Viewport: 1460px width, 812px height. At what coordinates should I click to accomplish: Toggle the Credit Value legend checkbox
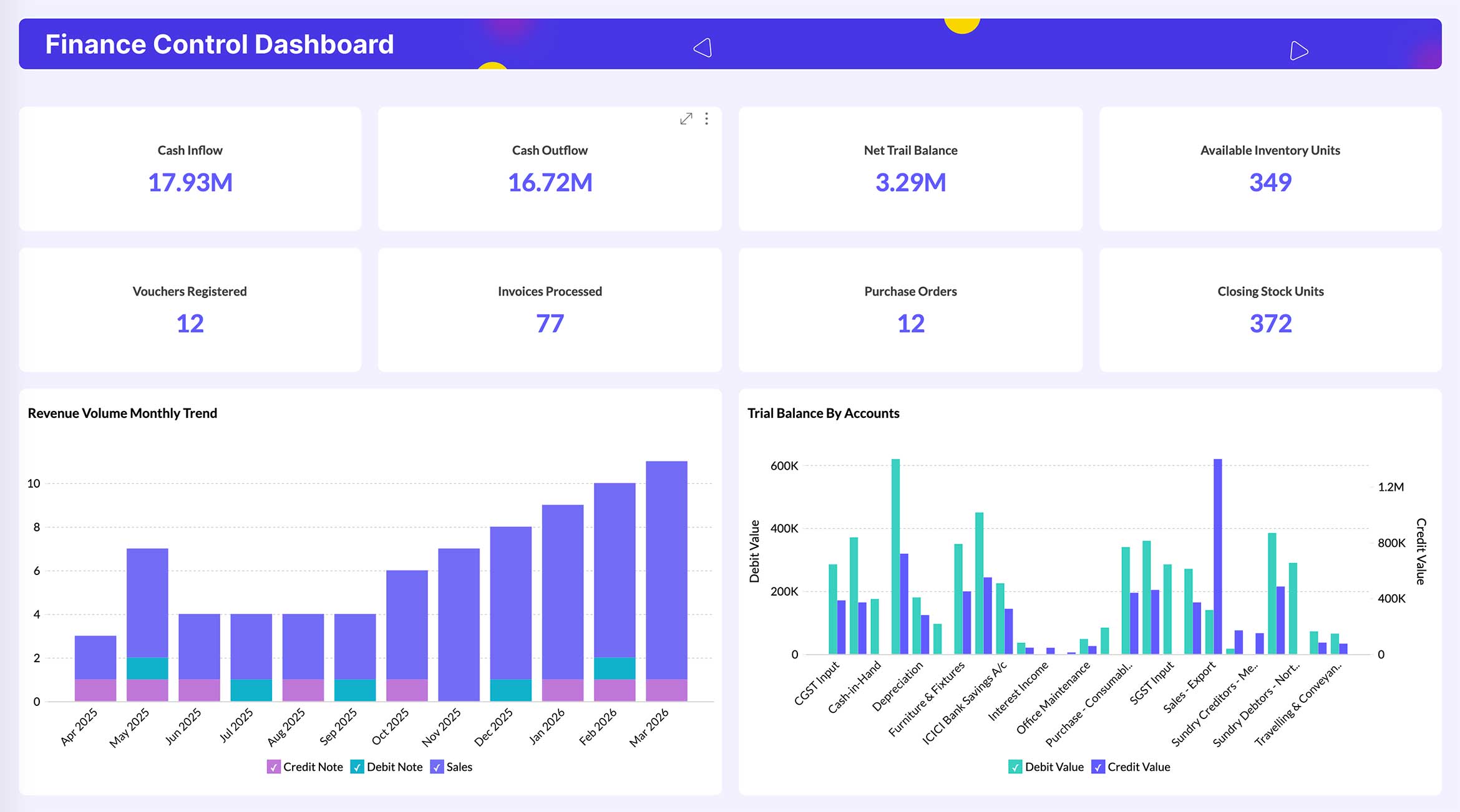point(1098,767)
